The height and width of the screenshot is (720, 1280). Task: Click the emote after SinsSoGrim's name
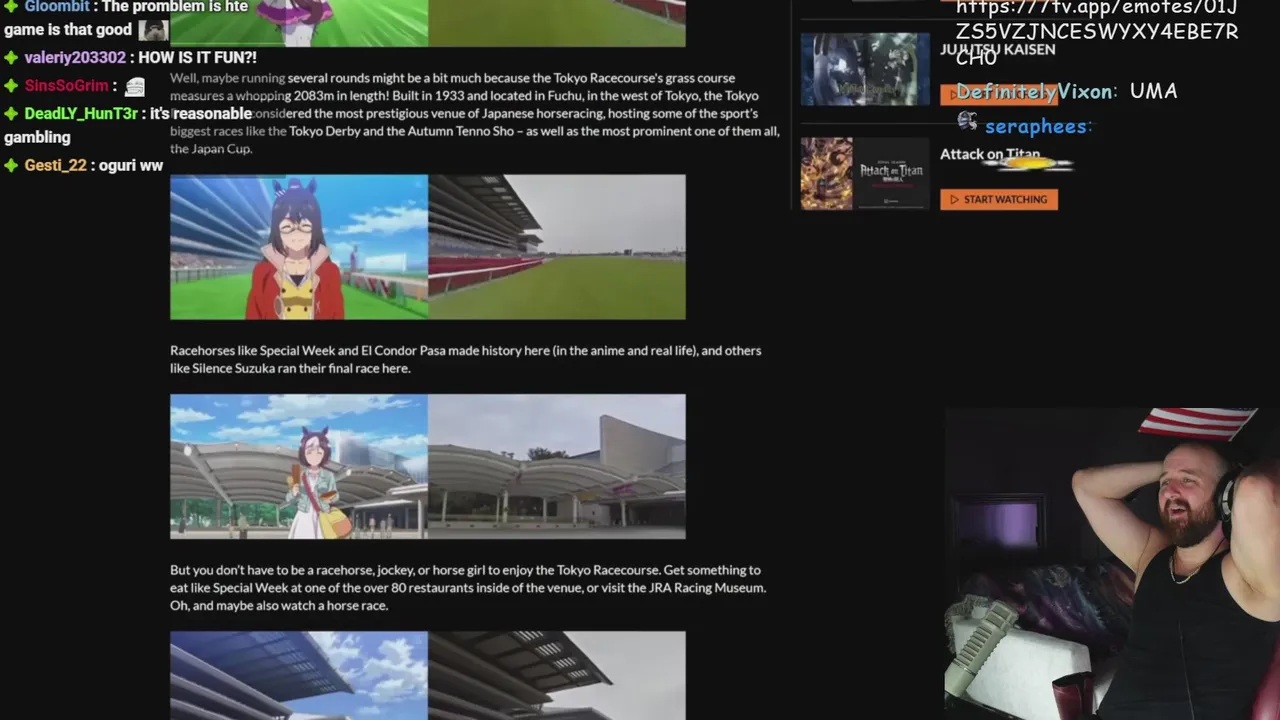135,87
